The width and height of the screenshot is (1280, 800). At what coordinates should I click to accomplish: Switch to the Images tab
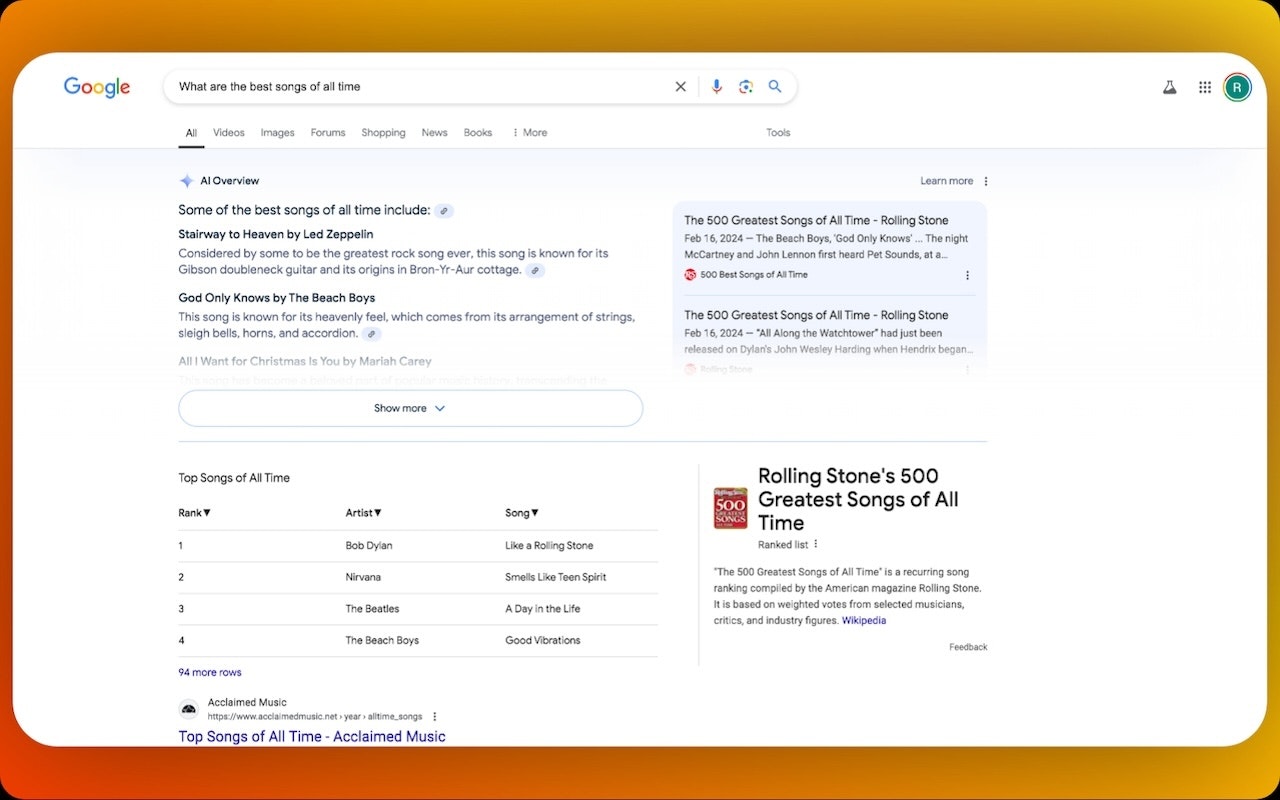coord(278,133)
